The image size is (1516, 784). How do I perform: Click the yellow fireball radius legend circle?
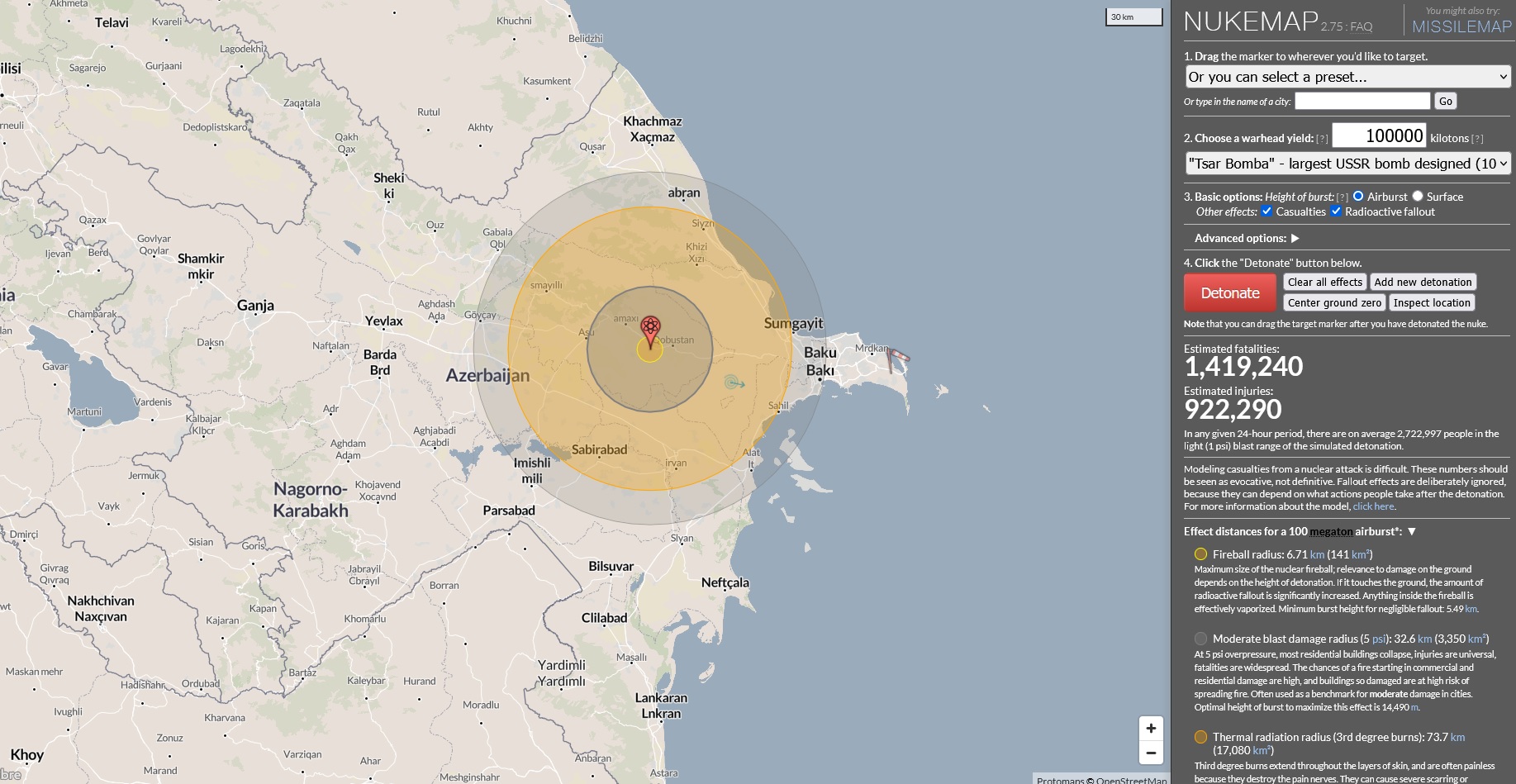click(1200, 554)
